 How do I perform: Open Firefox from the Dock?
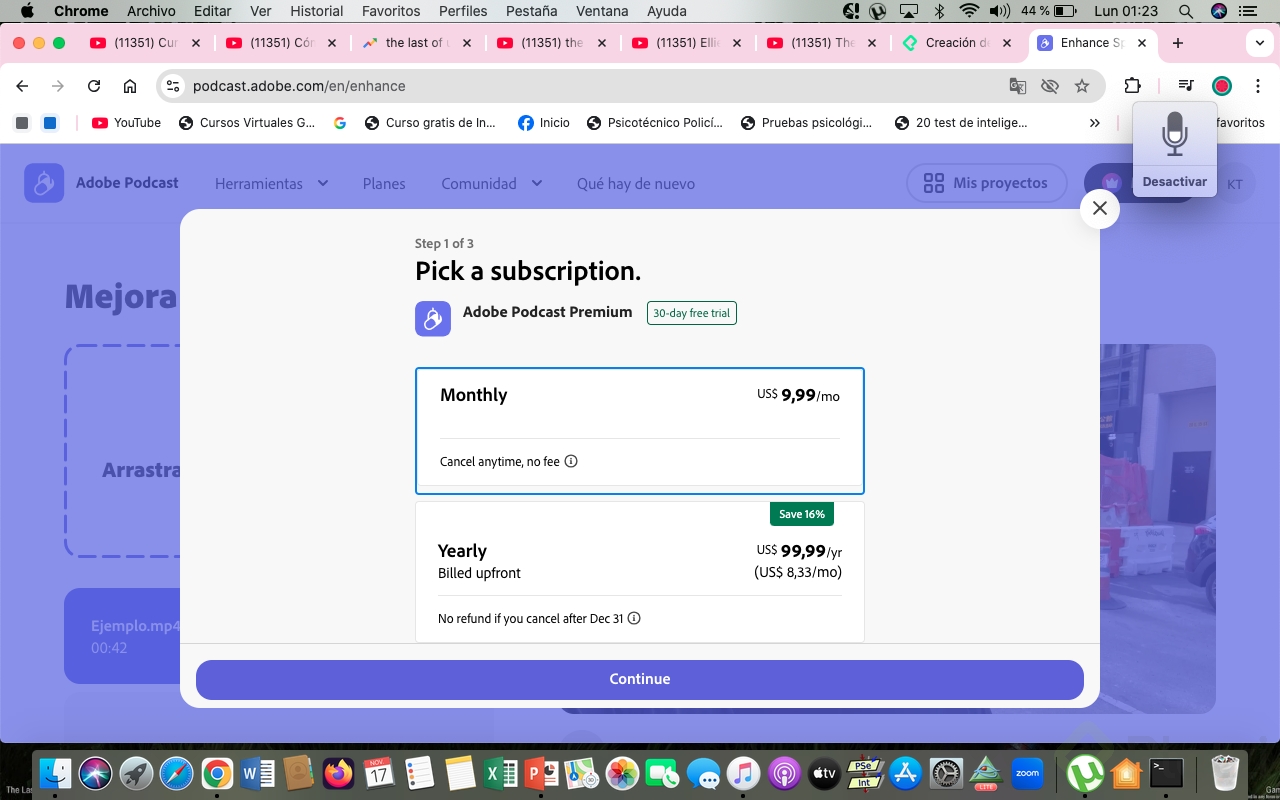click(x=339, y=773)
